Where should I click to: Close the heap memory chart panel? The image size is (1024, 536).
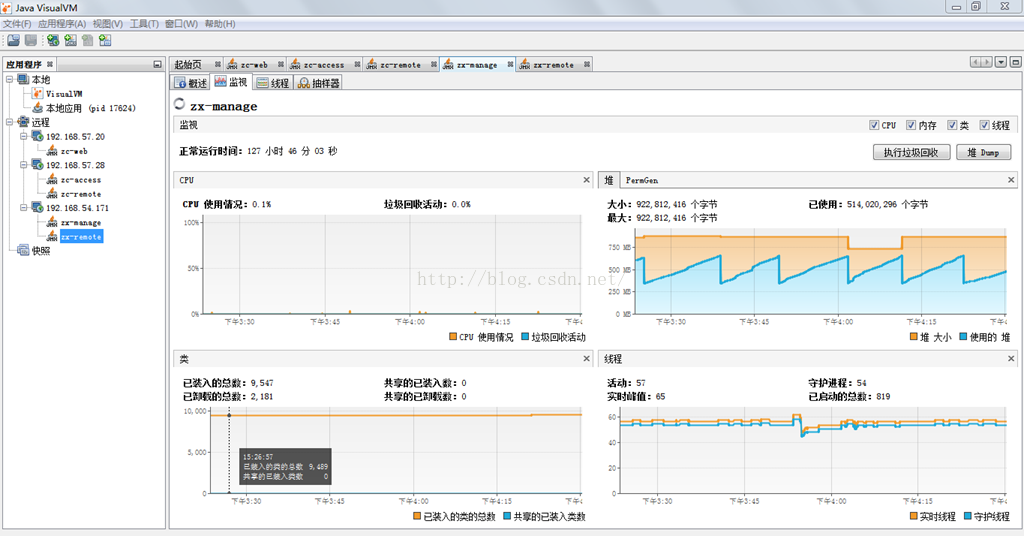point(1011,180)
